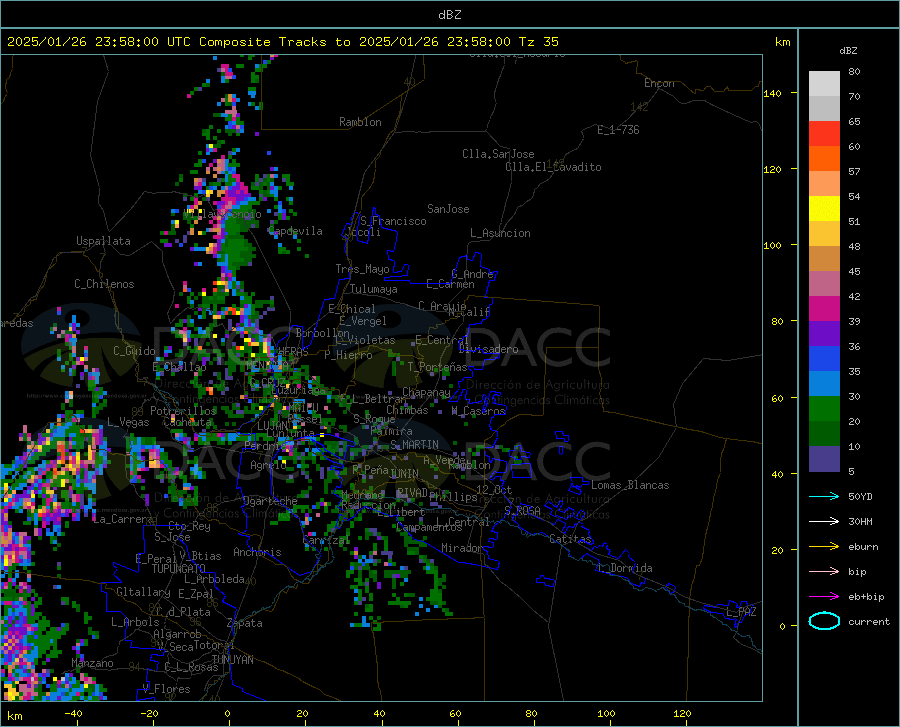This screenshot has height=727, width=900.
Task: Click the Mirador map label
Action: click(461, 548)
